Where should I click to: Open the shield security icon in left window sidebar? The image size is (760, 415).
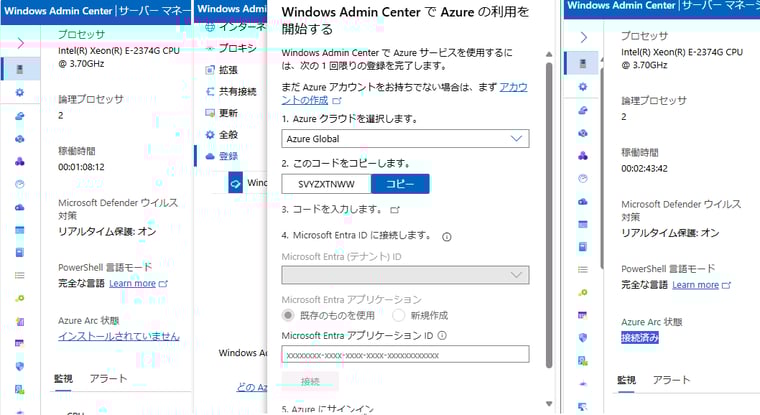(20, 366)
